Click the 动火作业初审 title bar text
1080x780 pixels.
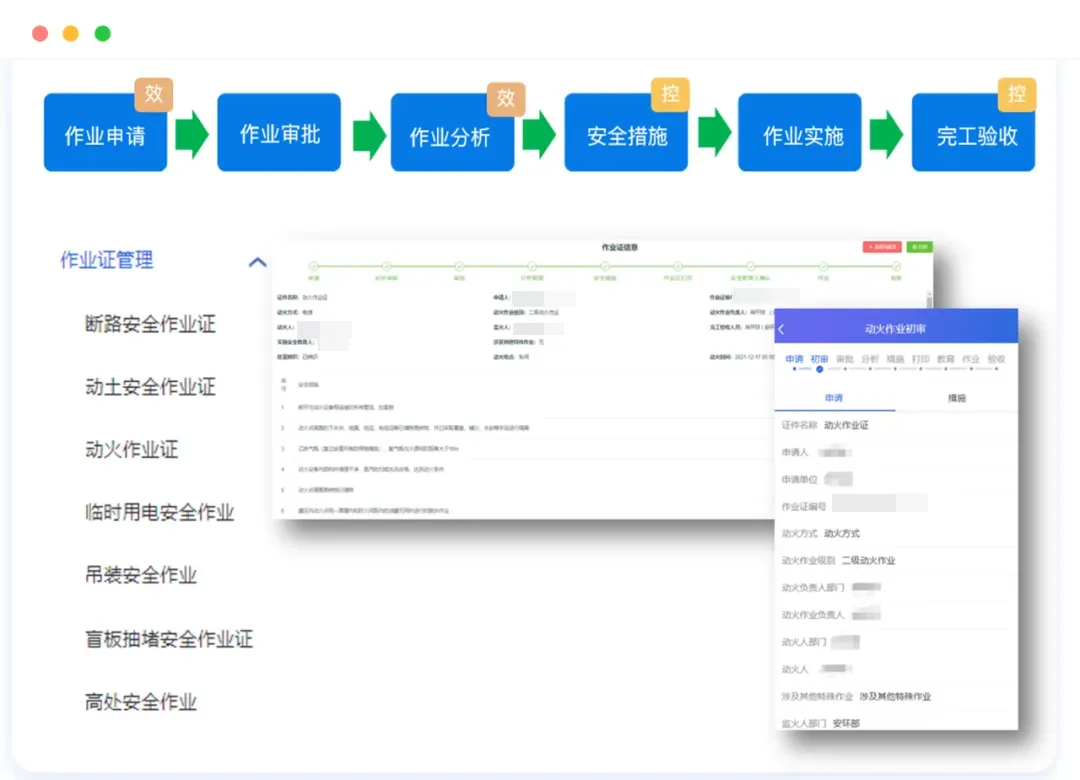895,329
